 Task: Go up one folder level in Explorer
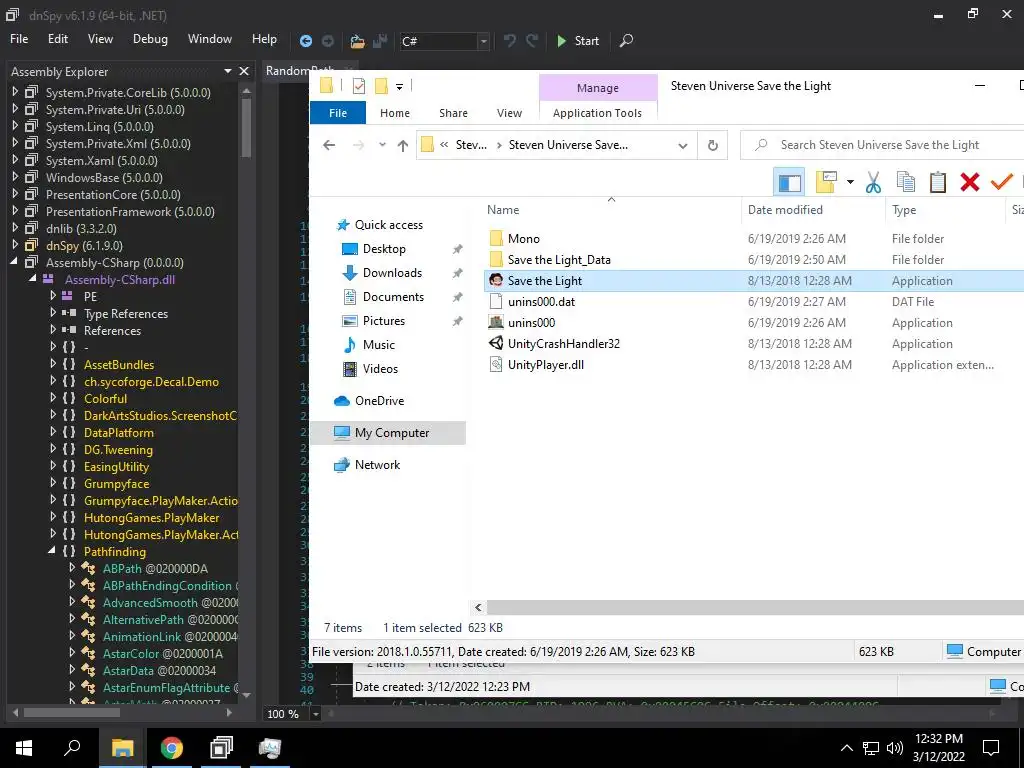[x=403, y=145]
